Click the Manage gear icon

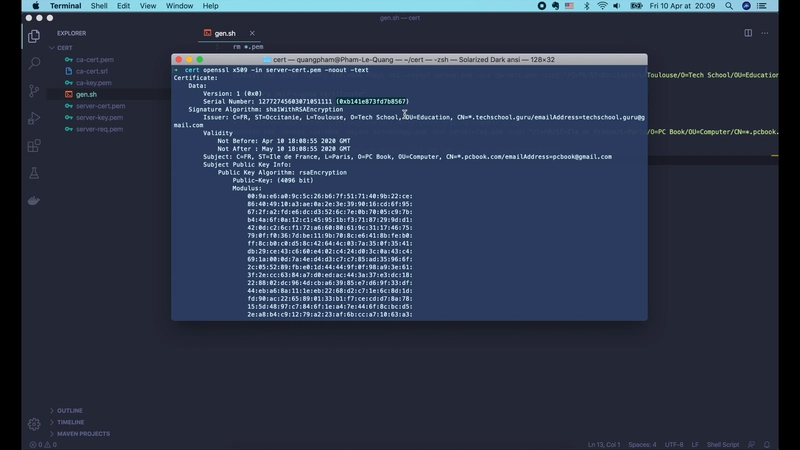[34, 423]
